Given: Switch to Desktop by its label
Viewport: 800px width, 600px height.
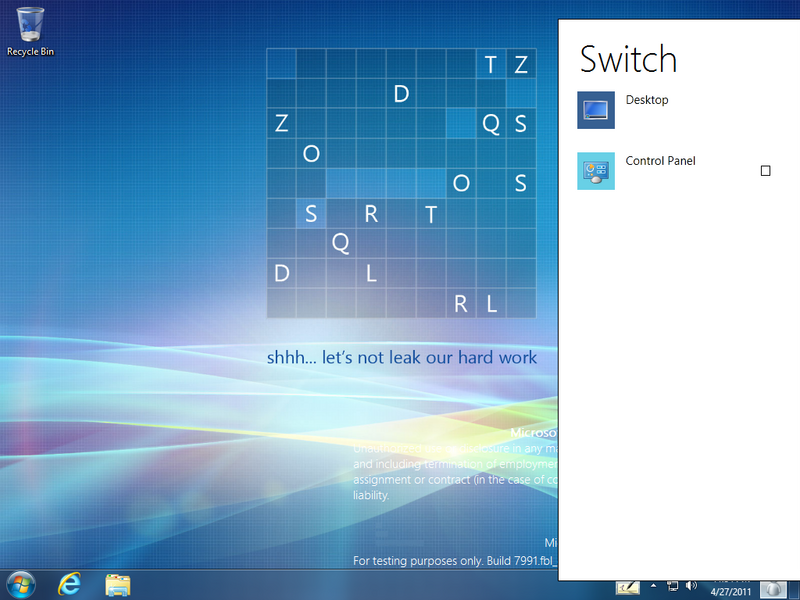Looking at the screenshot, I should 647,100.
